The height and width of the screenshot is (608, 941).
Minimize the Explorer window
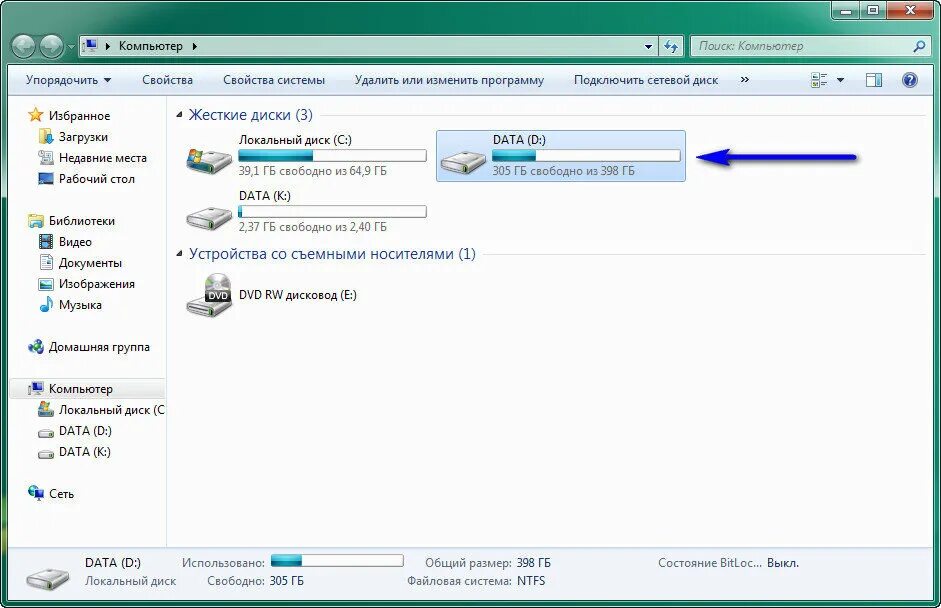[846, 10]
